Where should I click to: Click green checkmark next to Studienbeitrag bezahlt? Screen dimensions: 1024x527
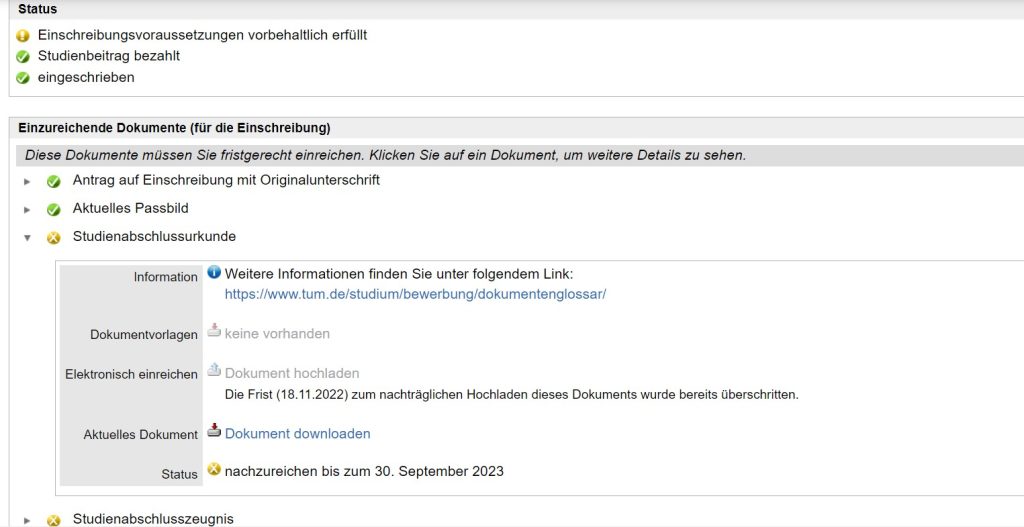[23, 56]
